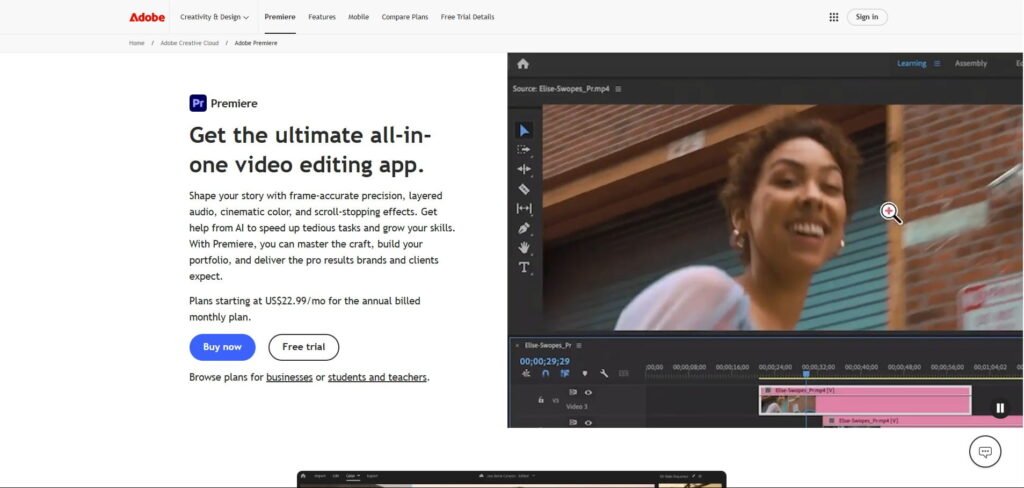
Task: Switch to the Learning workspace tab
Action: tap(912, 63)
